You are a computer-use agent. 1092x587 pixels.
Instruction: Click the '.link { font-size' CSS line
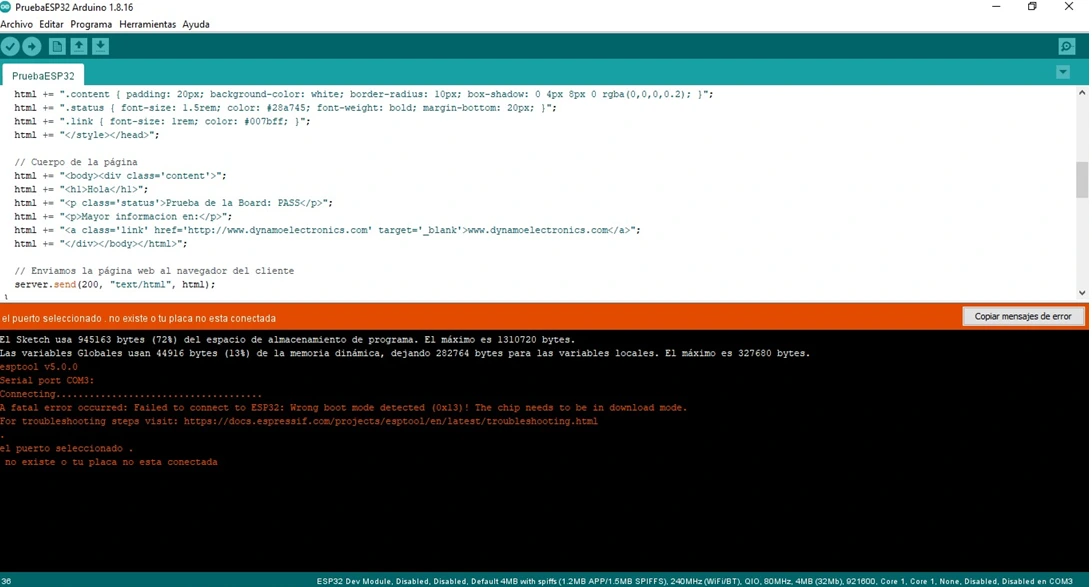tap(162, 121)
